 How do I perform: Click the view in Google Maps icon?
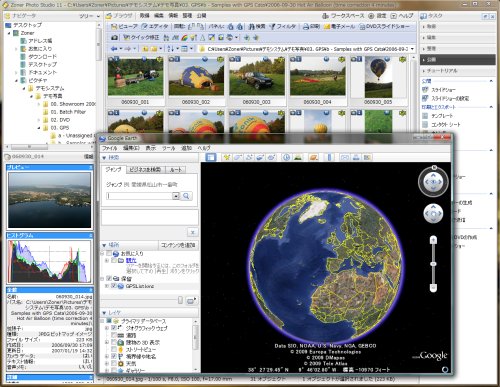[x=367, y=157]
